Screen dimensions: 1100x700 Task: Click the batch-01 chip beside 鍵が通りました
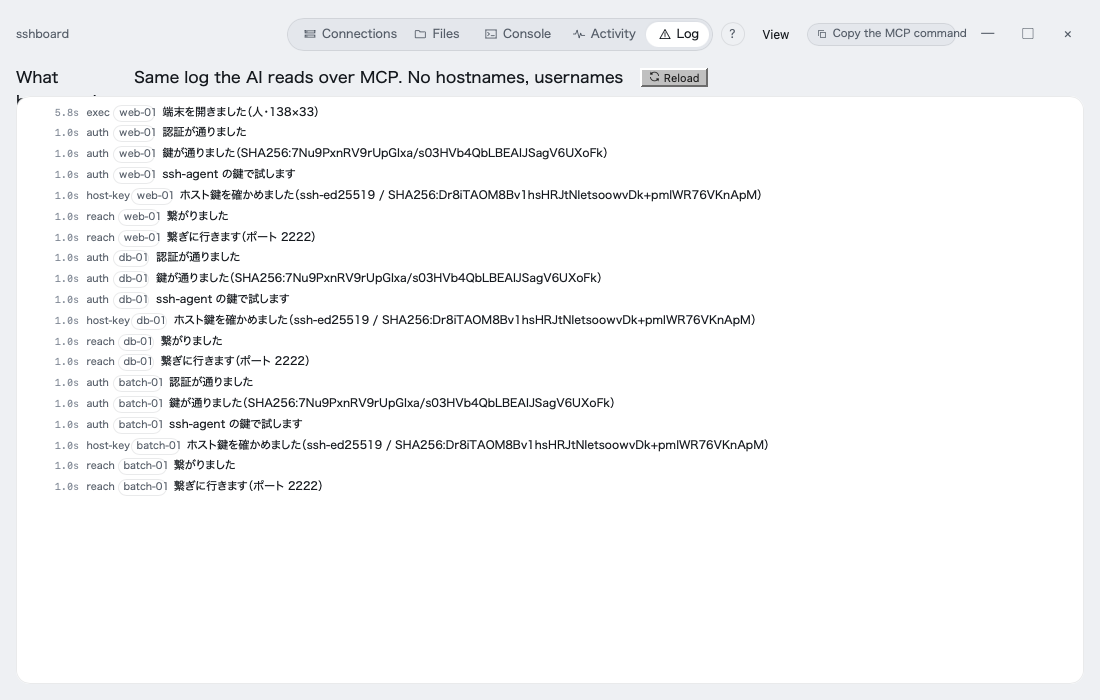140,403
